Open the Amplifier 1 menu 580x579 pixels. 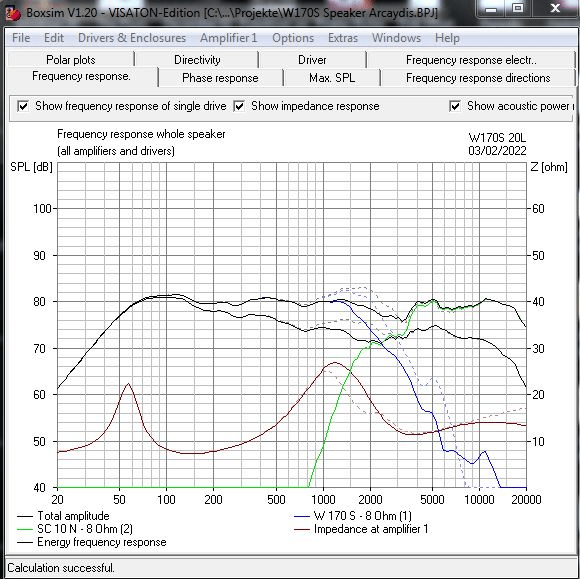[x=228, y=38]
